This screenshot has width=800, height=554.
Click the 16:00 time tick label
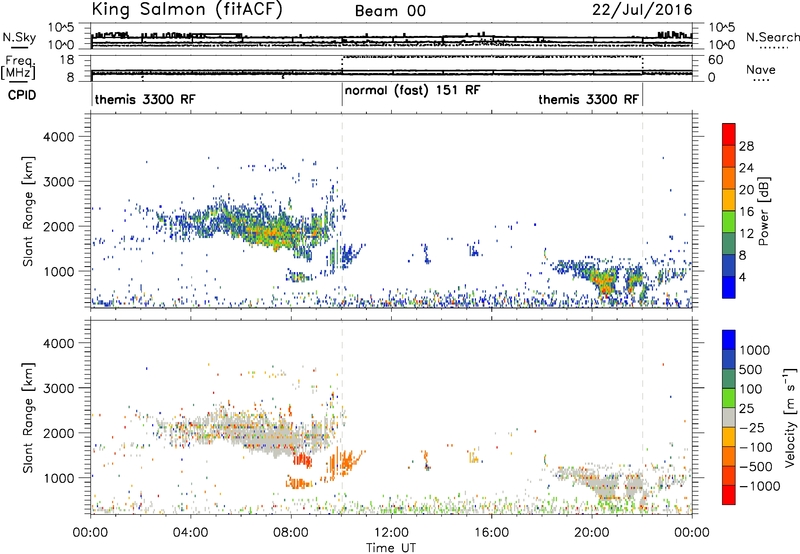[x=491, y=533]
